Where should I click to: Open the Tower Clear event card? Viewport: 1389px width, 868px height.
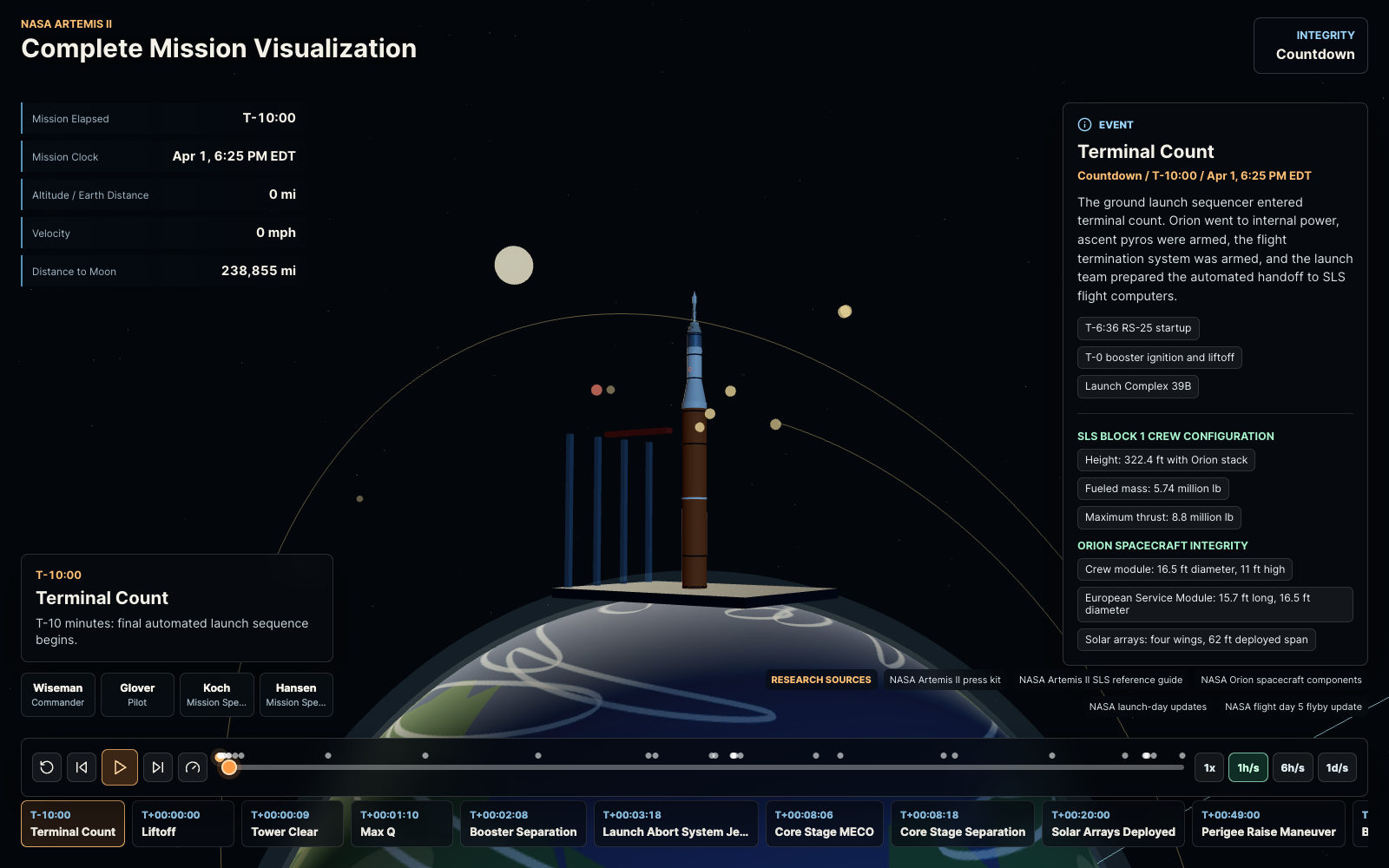click(x=293, y=823)
